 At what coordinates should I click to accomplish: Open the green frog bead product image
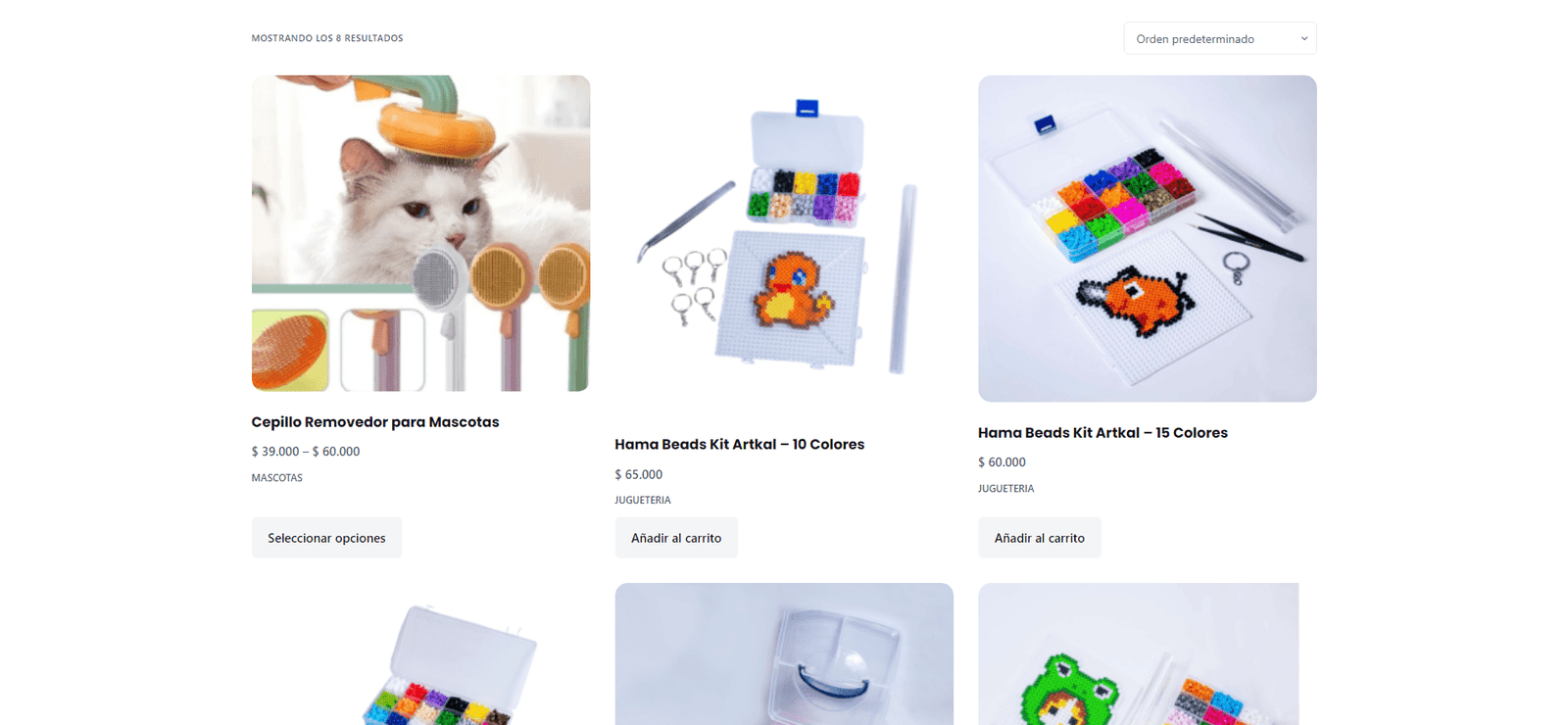click(1139, 654)
